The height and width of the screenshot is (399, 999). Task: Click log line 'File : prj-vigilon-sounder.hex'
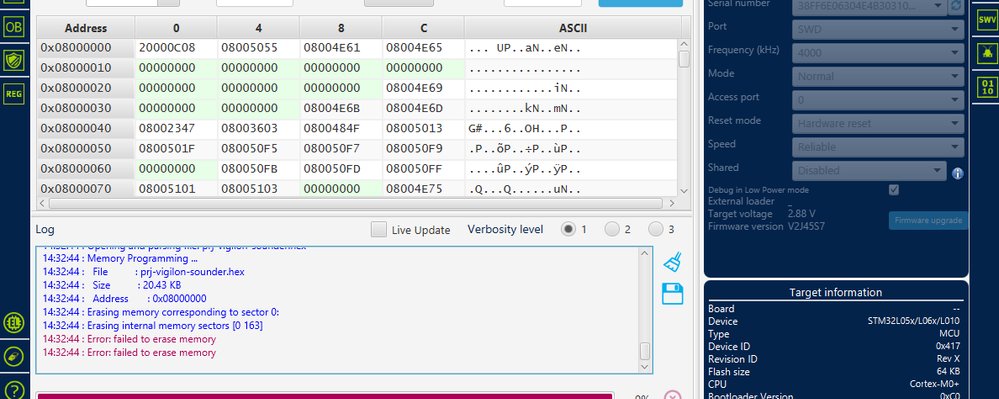(143, 272)
